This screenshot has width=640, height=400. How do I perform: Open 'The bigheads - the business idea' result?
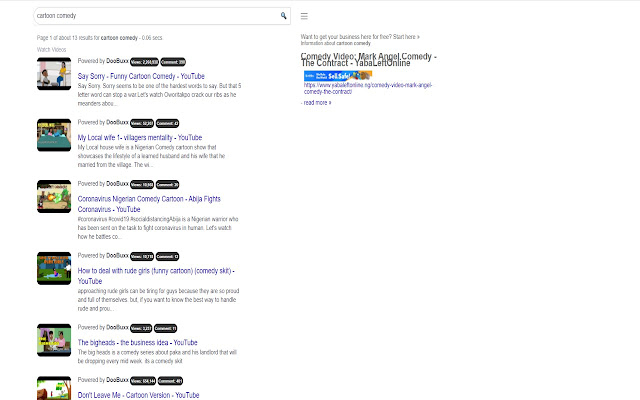(x=138, y=342)
